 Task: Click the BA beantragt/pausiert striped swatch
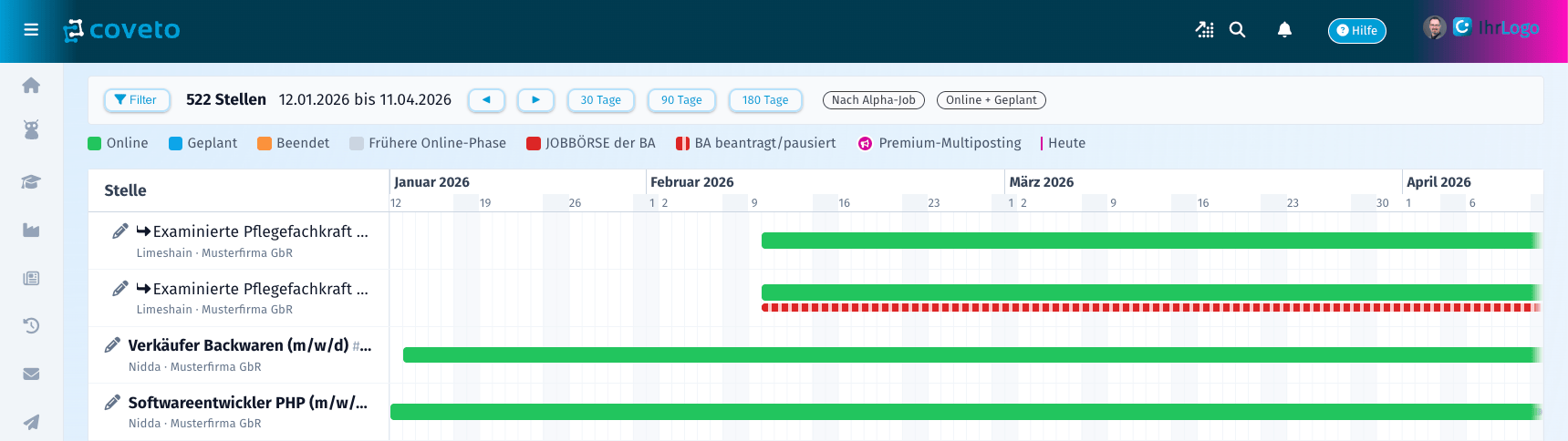(x=682, y=143)
